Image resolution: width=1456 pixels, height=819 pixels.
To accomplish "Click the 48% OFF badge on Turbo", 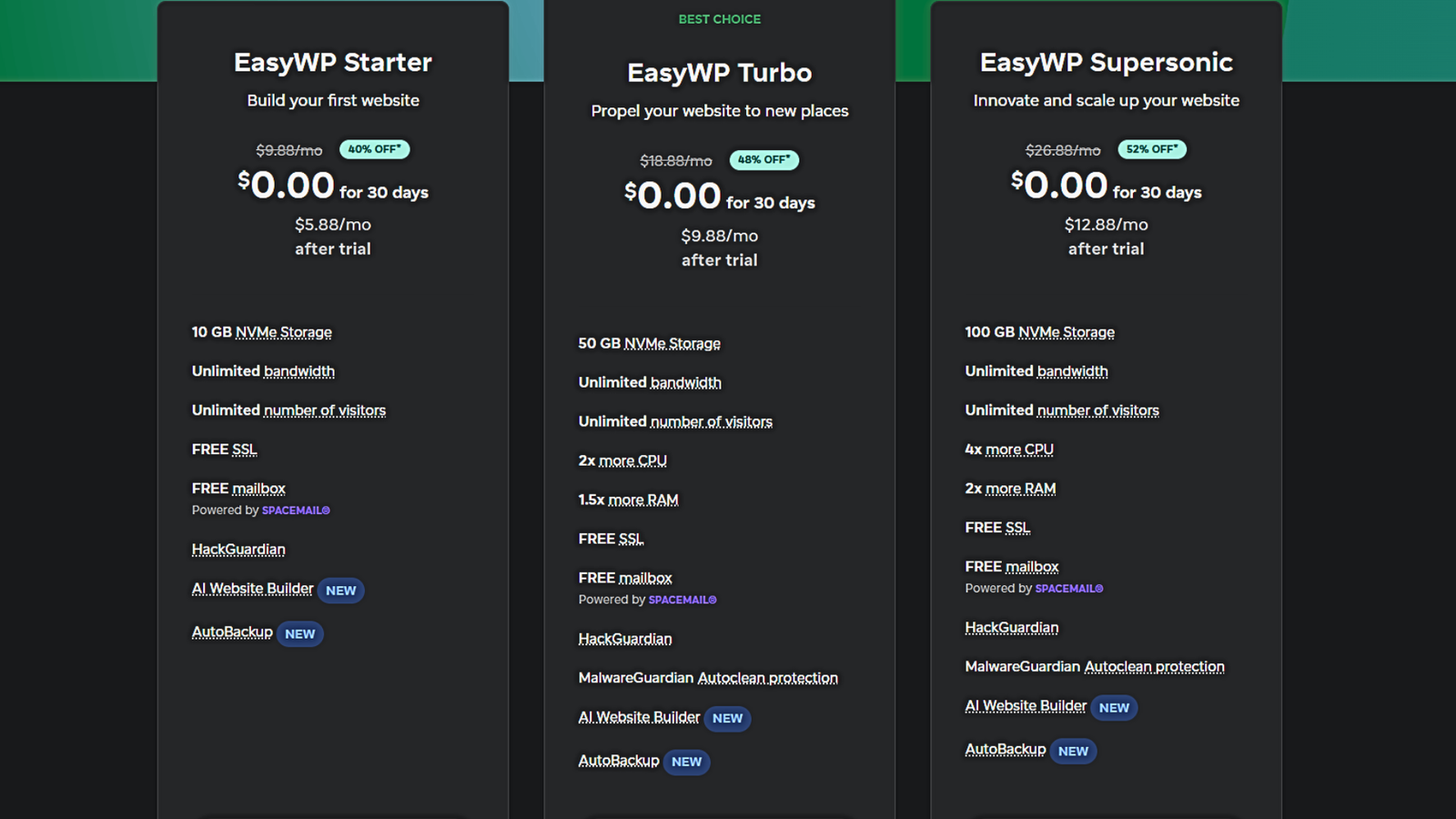I will click(x=764, y=160).
